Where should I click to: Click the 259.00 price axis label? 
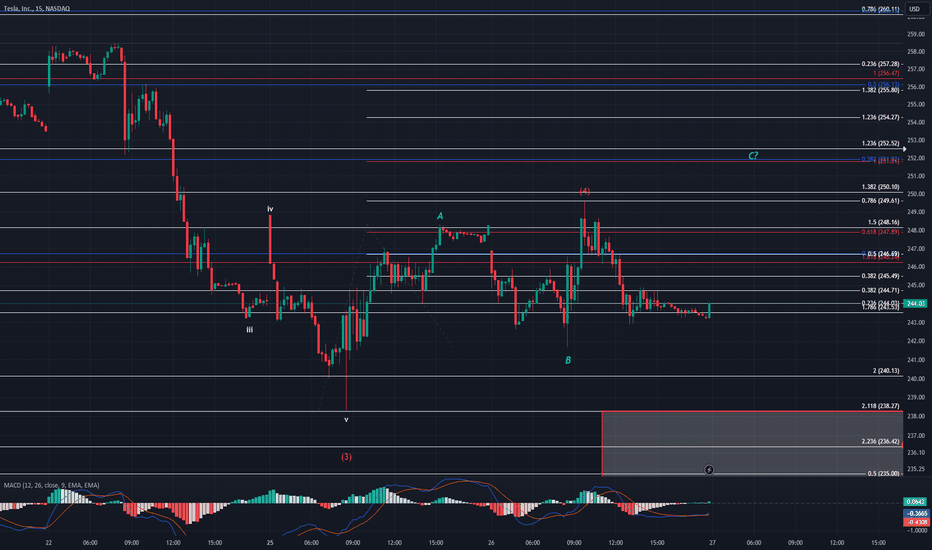(916, 34)
